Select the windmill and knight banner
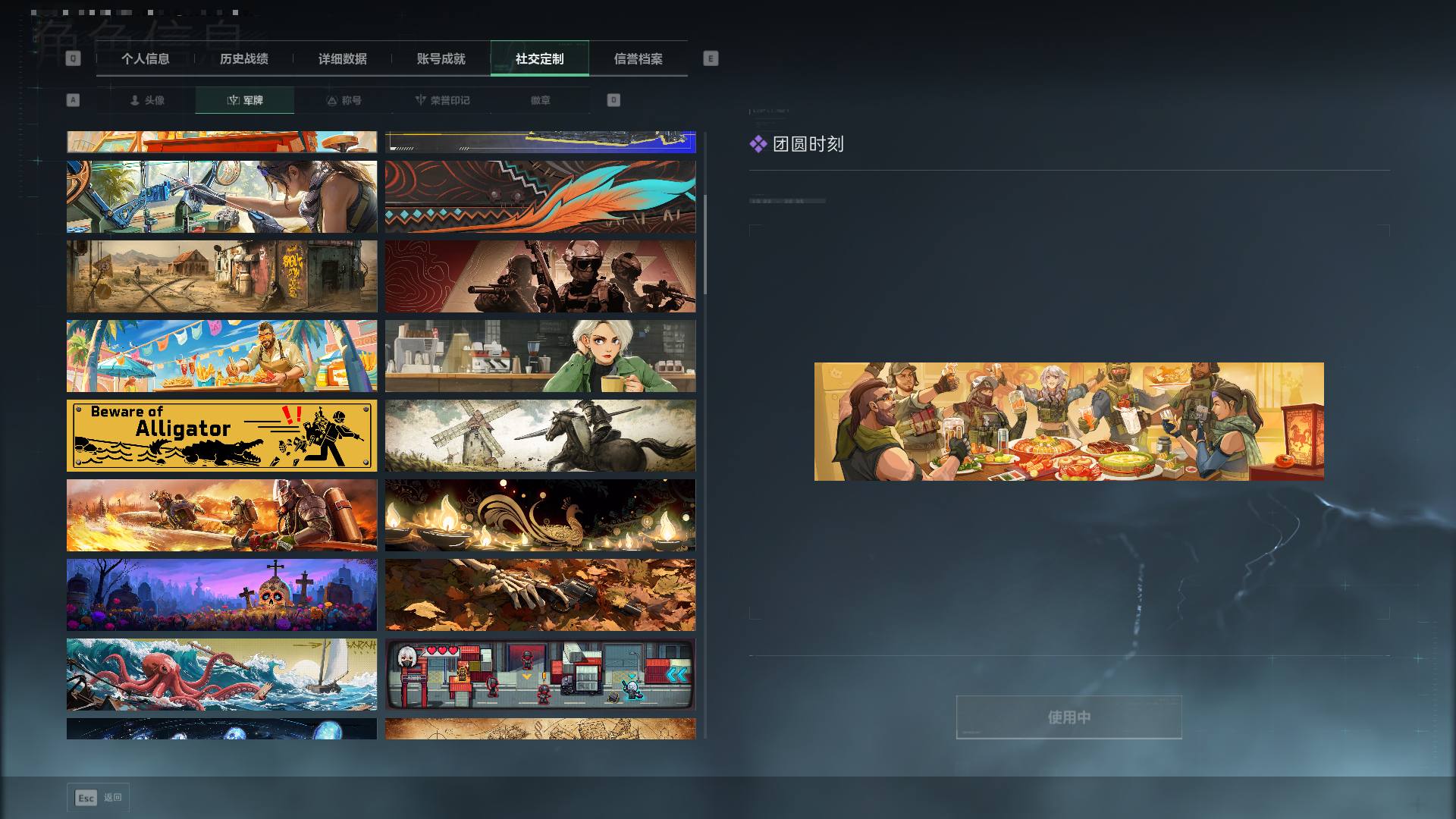 pyautogui.click(x=540, y=436)
